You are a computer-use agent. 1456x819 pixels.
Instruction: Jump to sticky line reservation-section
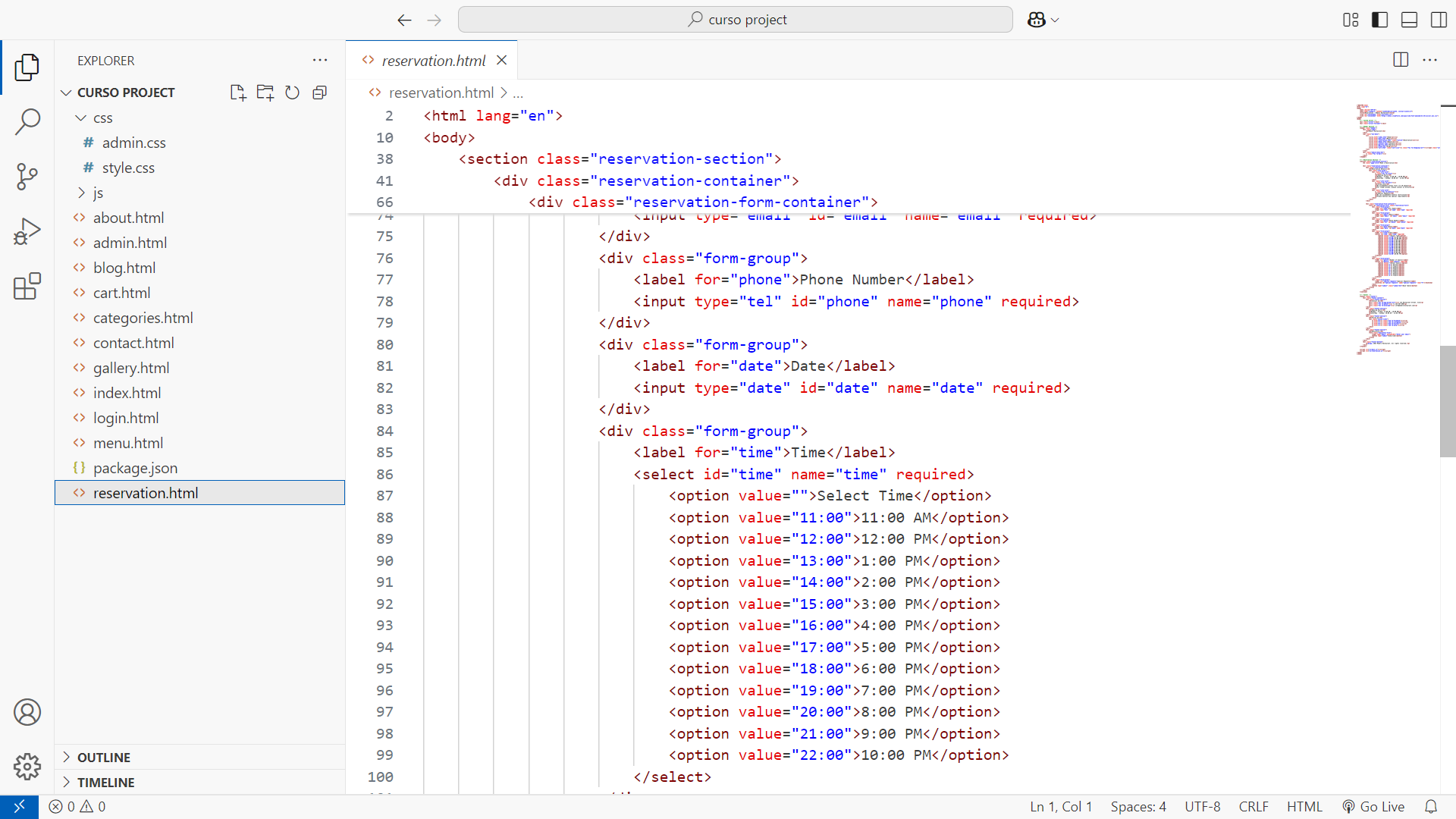click(620, 159)
